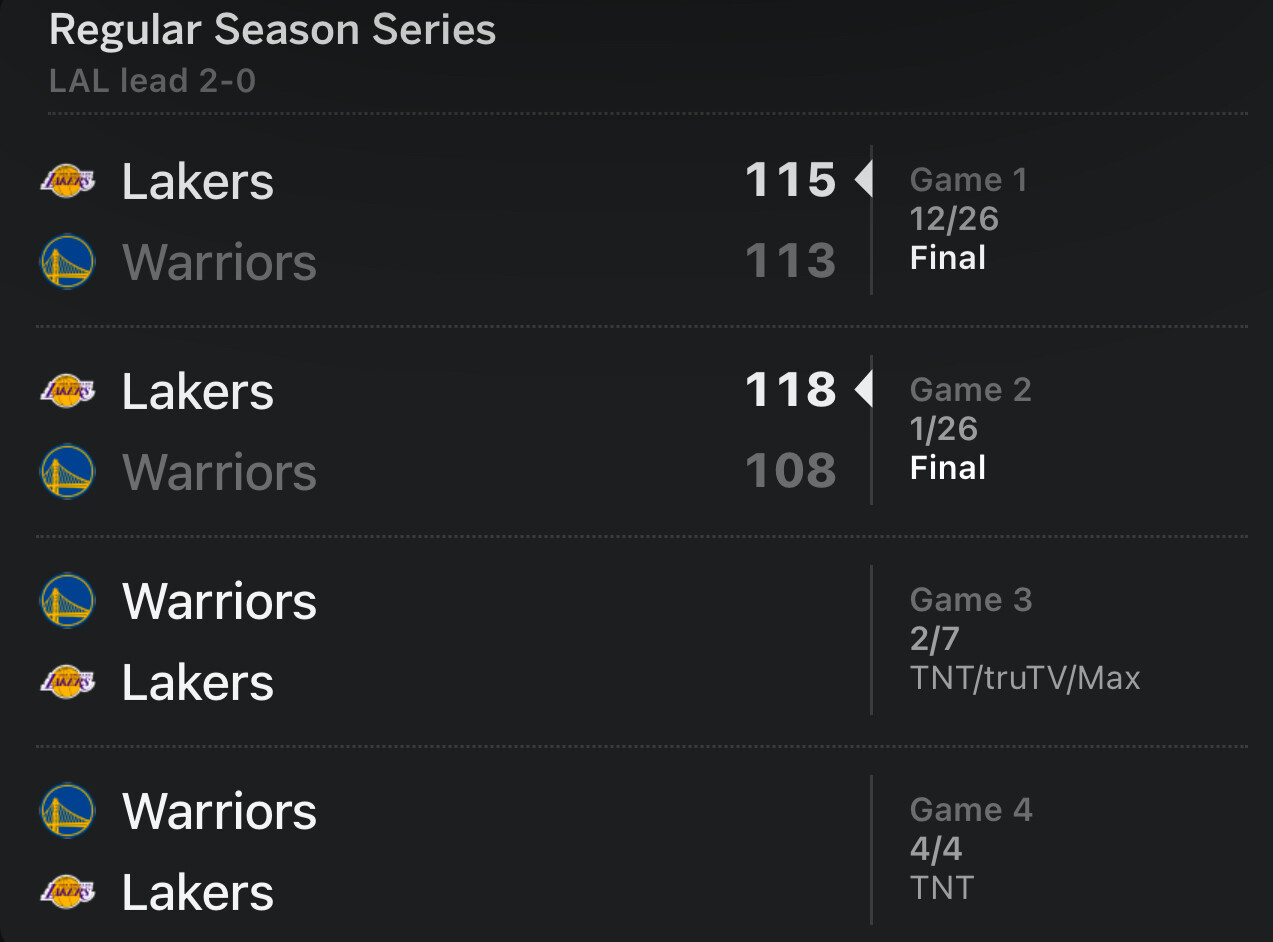Click the Lakers logo in Game 2
The width and height of the screenshot is (1273, 942).
[68, 391]
